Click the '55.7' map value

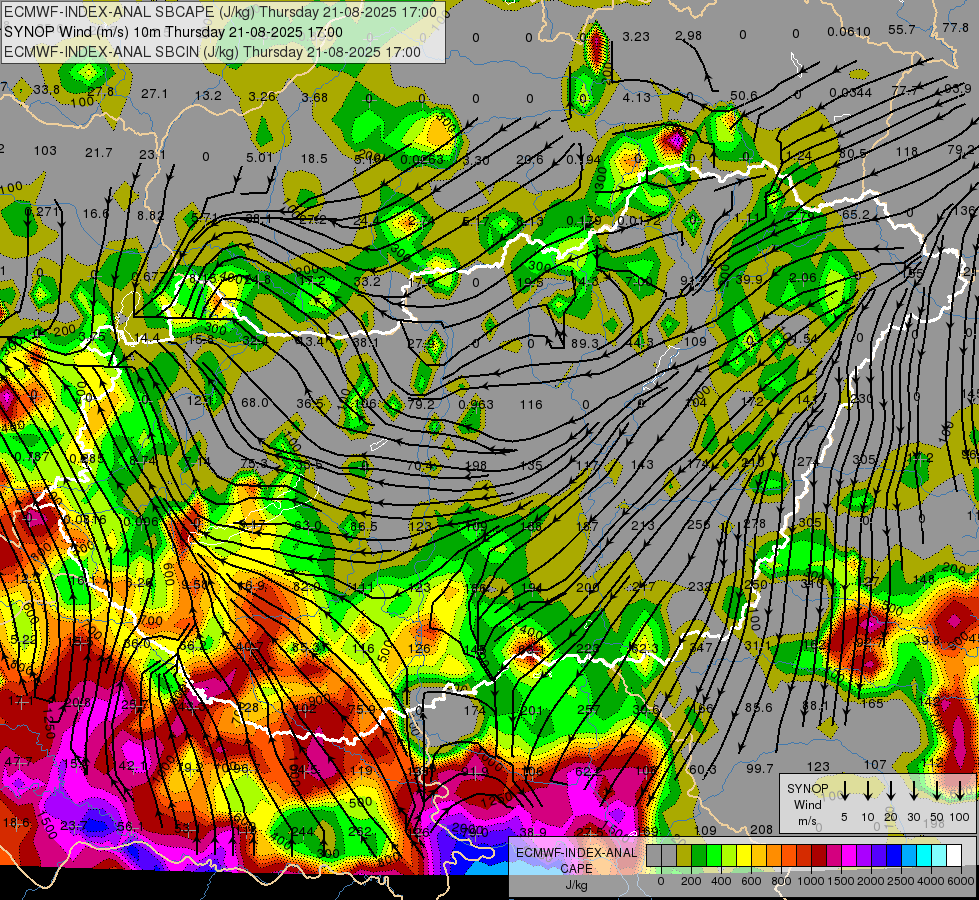coord(902,29)
